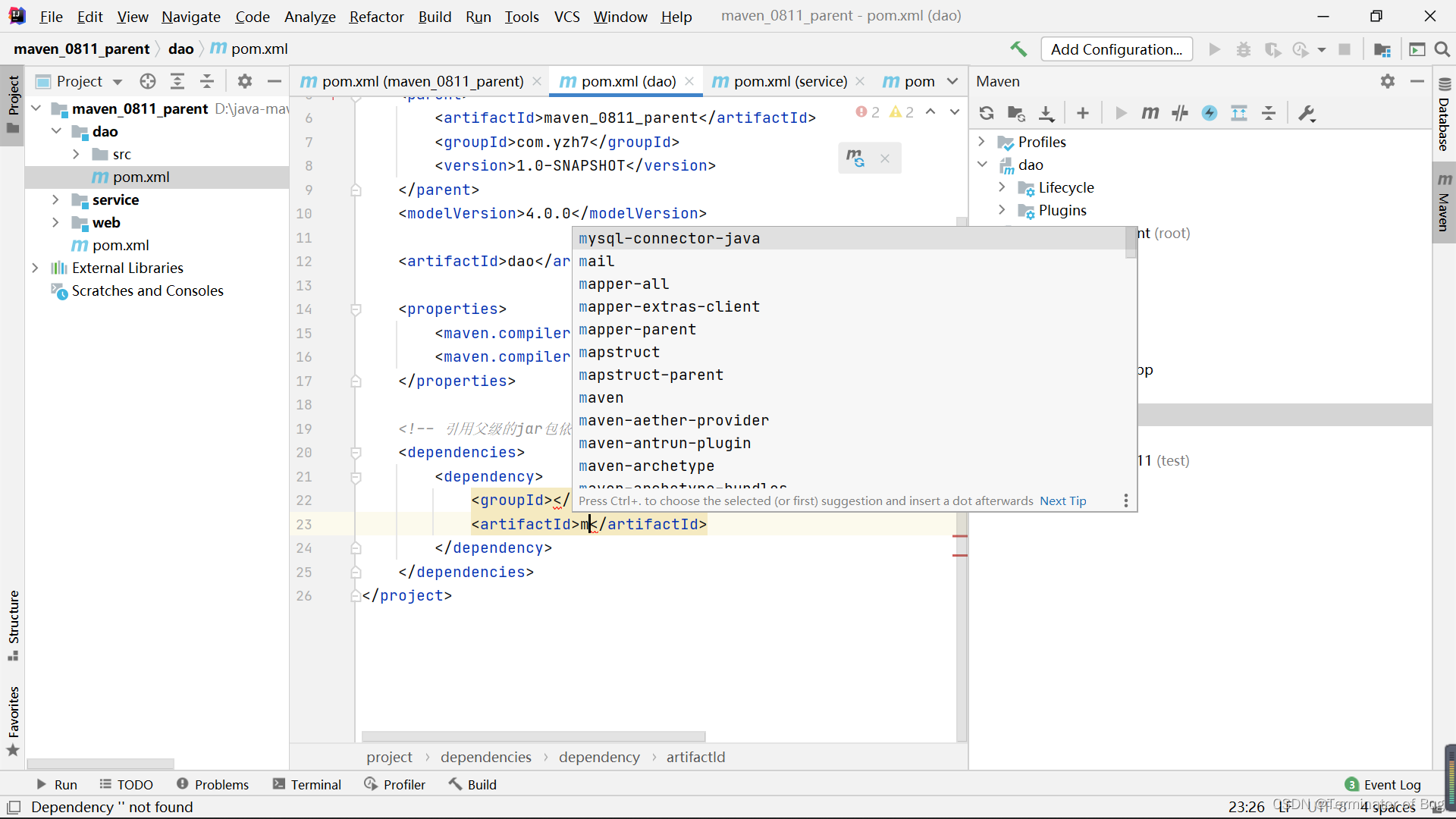Select maven-antrun-plugin suggestion
This screenshot has width=1456, height=819.
(849, 443)
